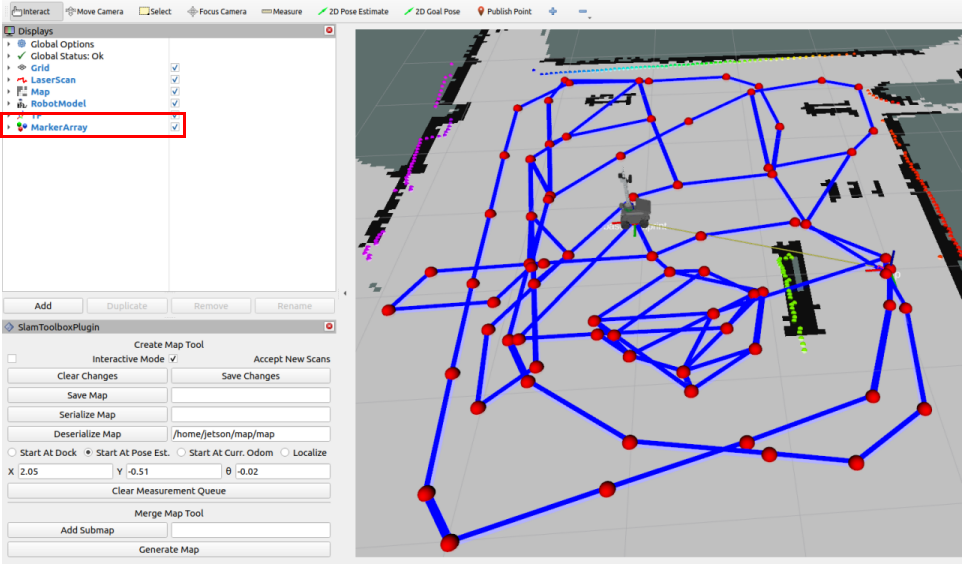Click the RobotModel display icon
Screen dimensions: 962x564
point(21,104)
